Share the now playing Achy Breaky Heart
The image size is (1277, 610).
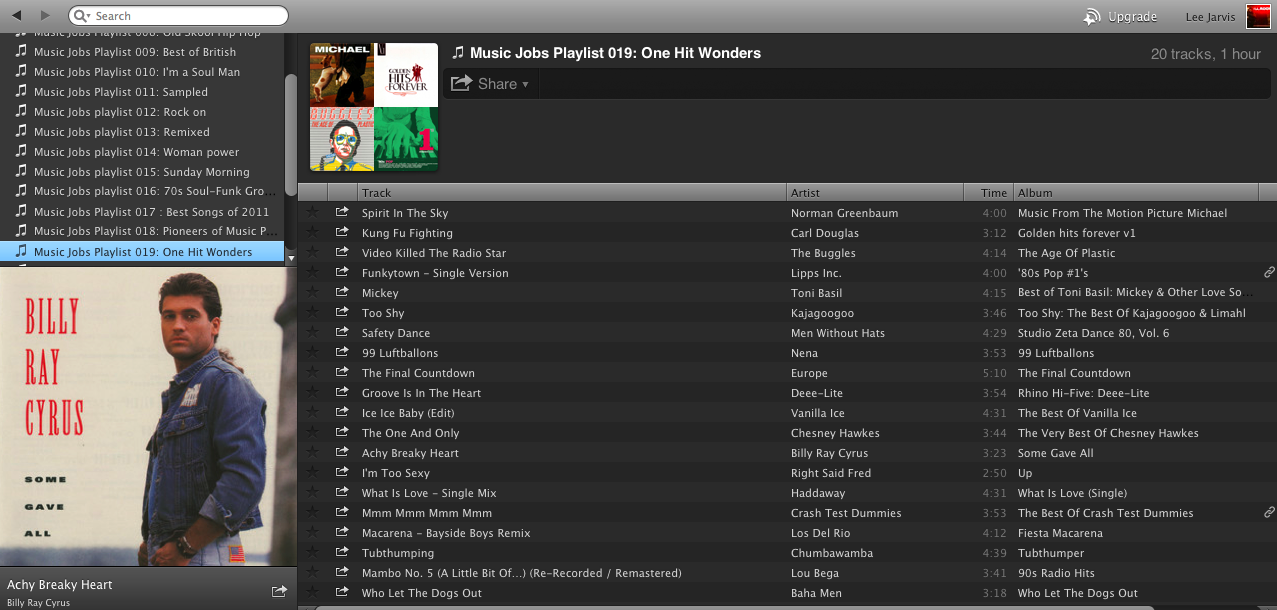coord(279,591)
